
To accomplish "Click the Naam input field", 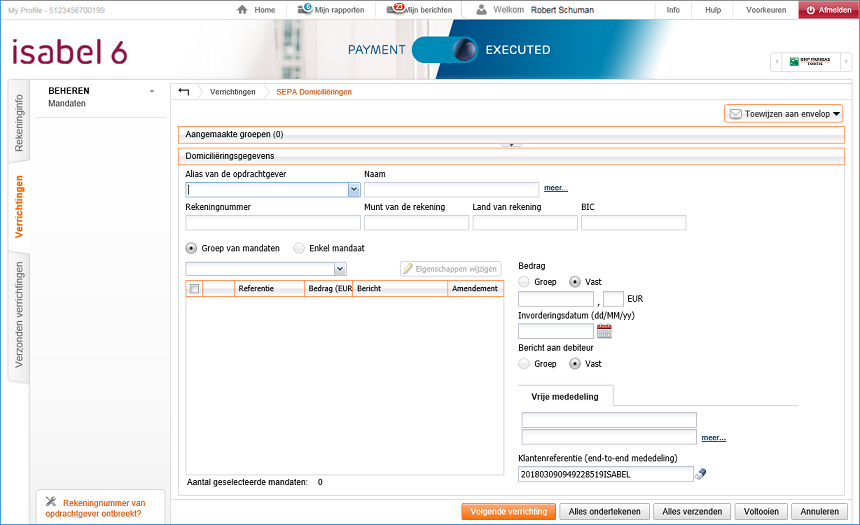I will click(x=451, y=190).
